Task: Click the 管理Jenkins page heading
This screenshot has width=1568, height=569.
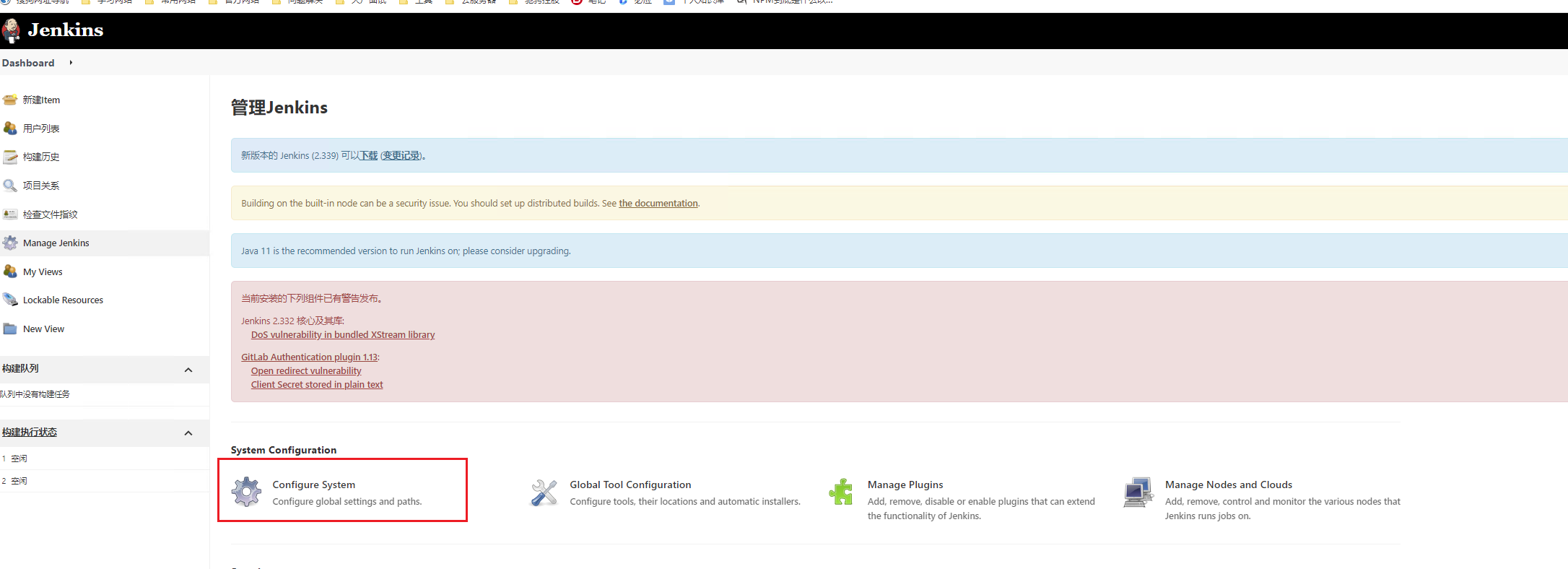Action: [x=279, y=108]
